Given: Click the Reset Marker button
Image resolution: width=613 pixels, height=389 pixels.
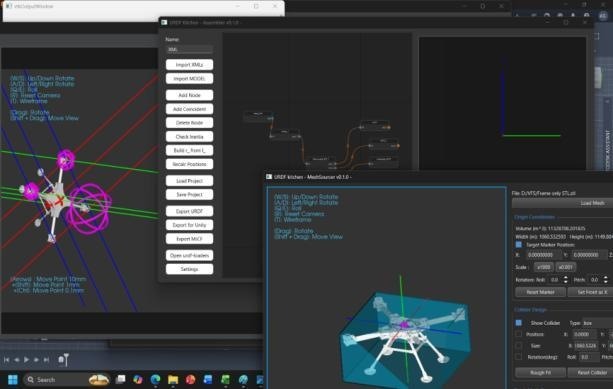Looking at the screenshot, I should click(x=540, y=292).
